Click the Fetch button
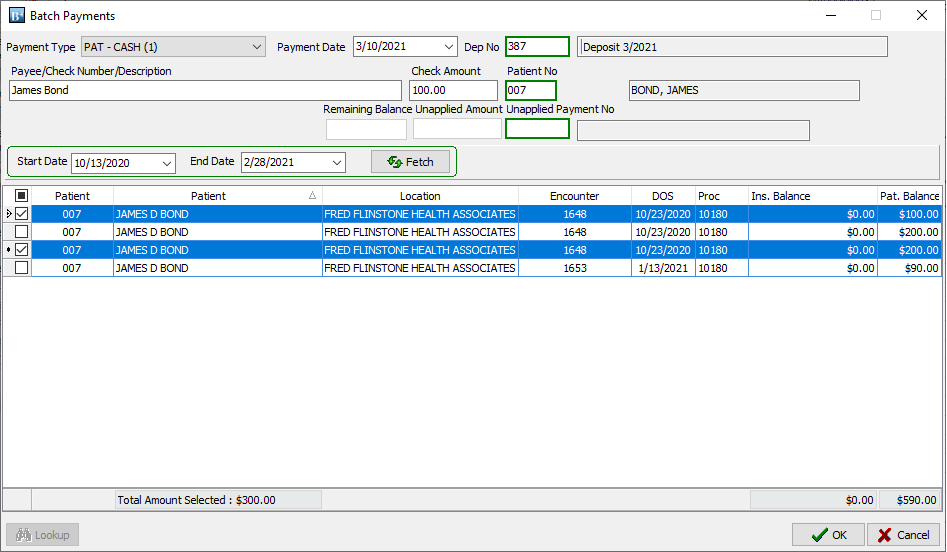This screenshot has width=947, height=552. click(x=410, y=162)
